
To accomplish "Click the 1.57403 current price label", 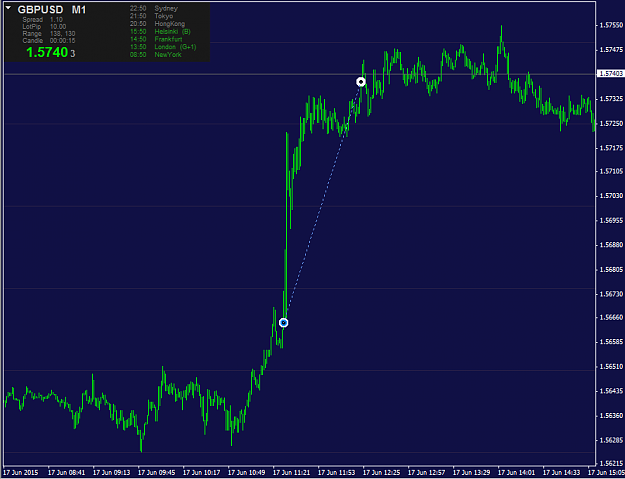I will point(611,74).
